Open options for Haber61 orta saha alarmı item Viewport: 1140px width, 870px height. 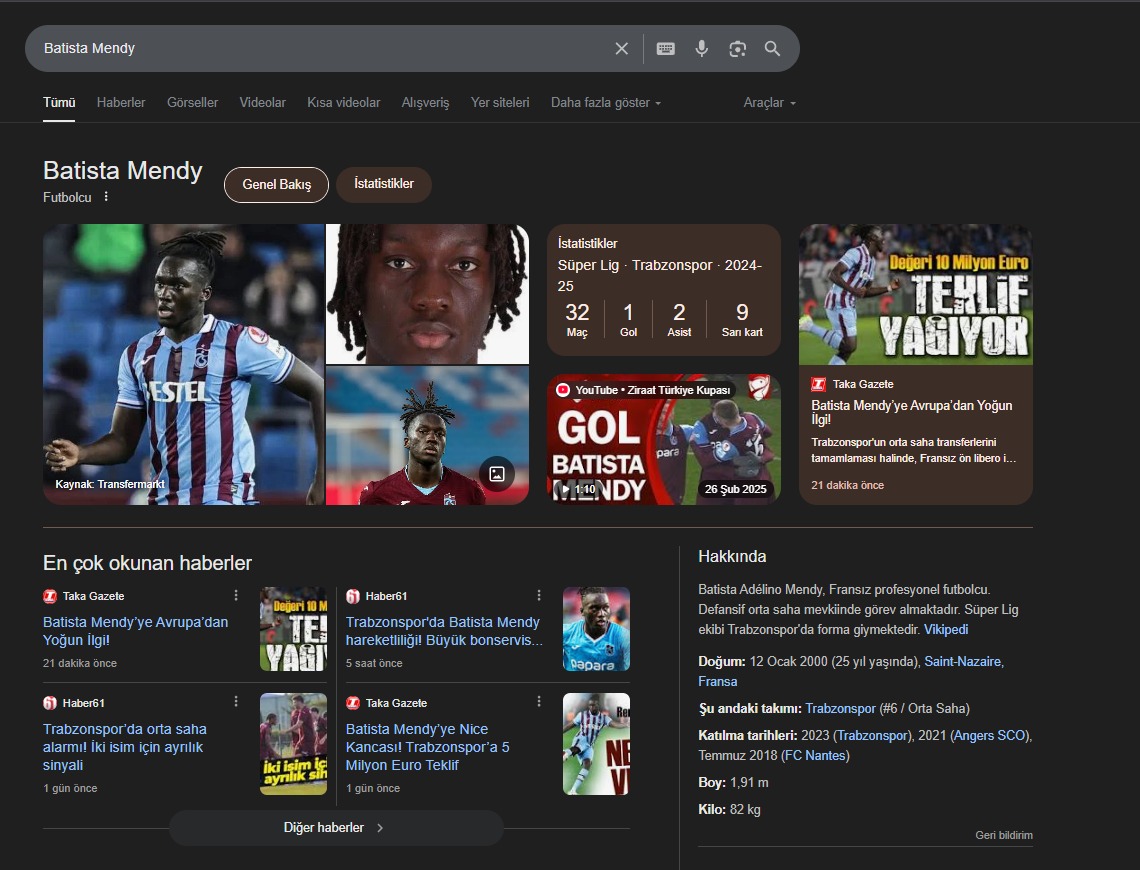pyautogui.click(x=236, y=701)
